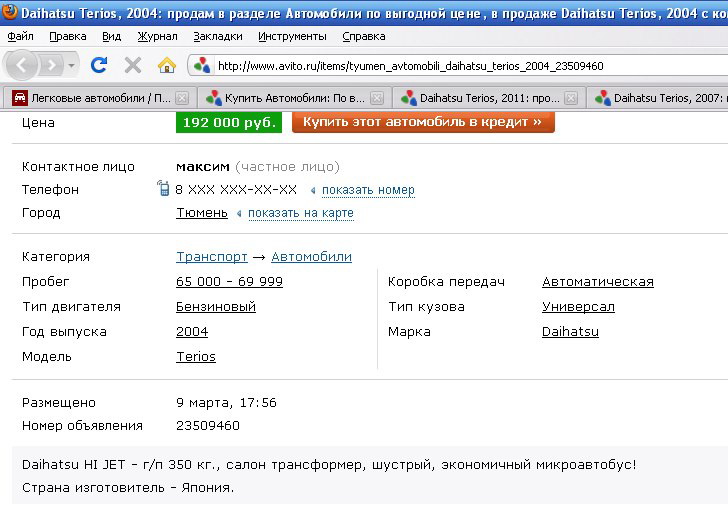This screenshot has width=728, height=517.
Task: Click the browser Back arrow button
Action: pyautogui.click(x=23, y=65)
